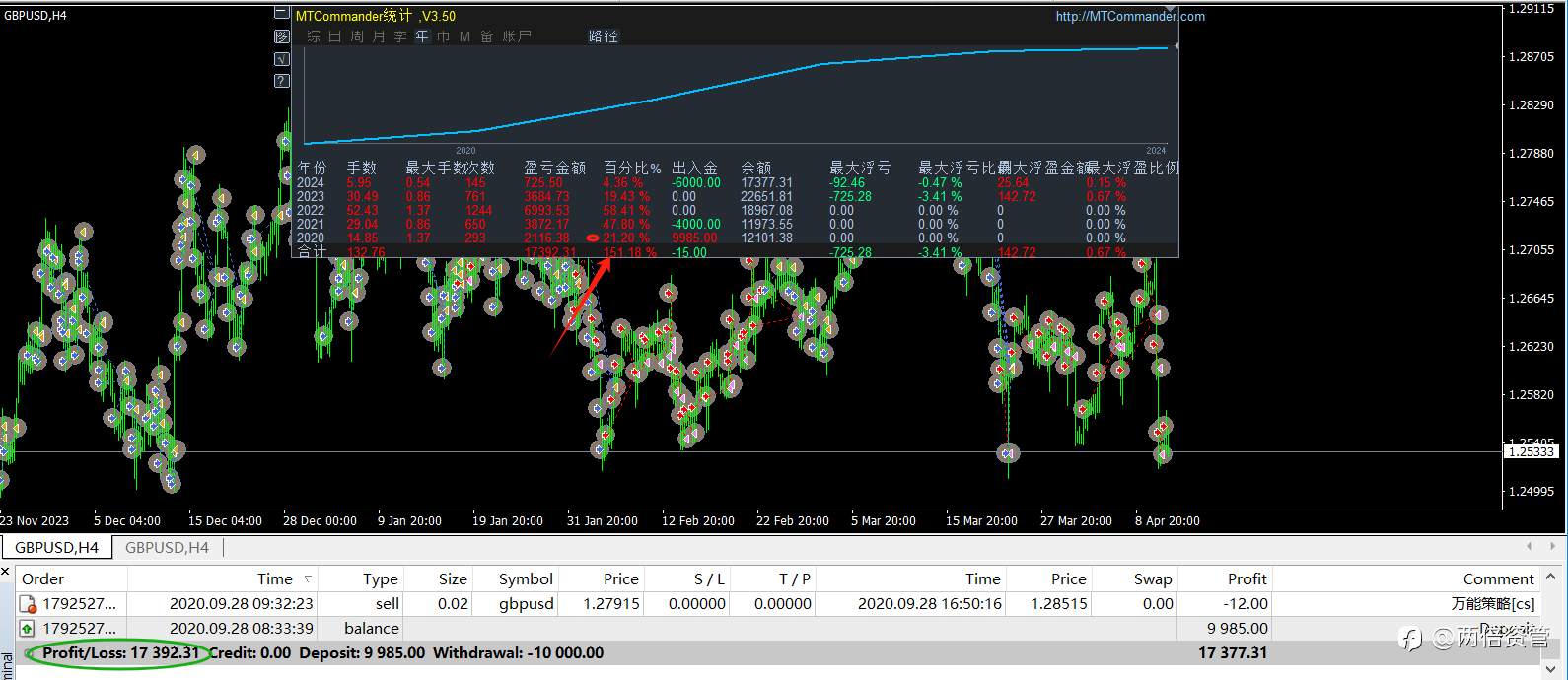Show the 日 daily statistics view
Image resolution: width=1568 pixels, height=680 pixels.
coord(335,36)
